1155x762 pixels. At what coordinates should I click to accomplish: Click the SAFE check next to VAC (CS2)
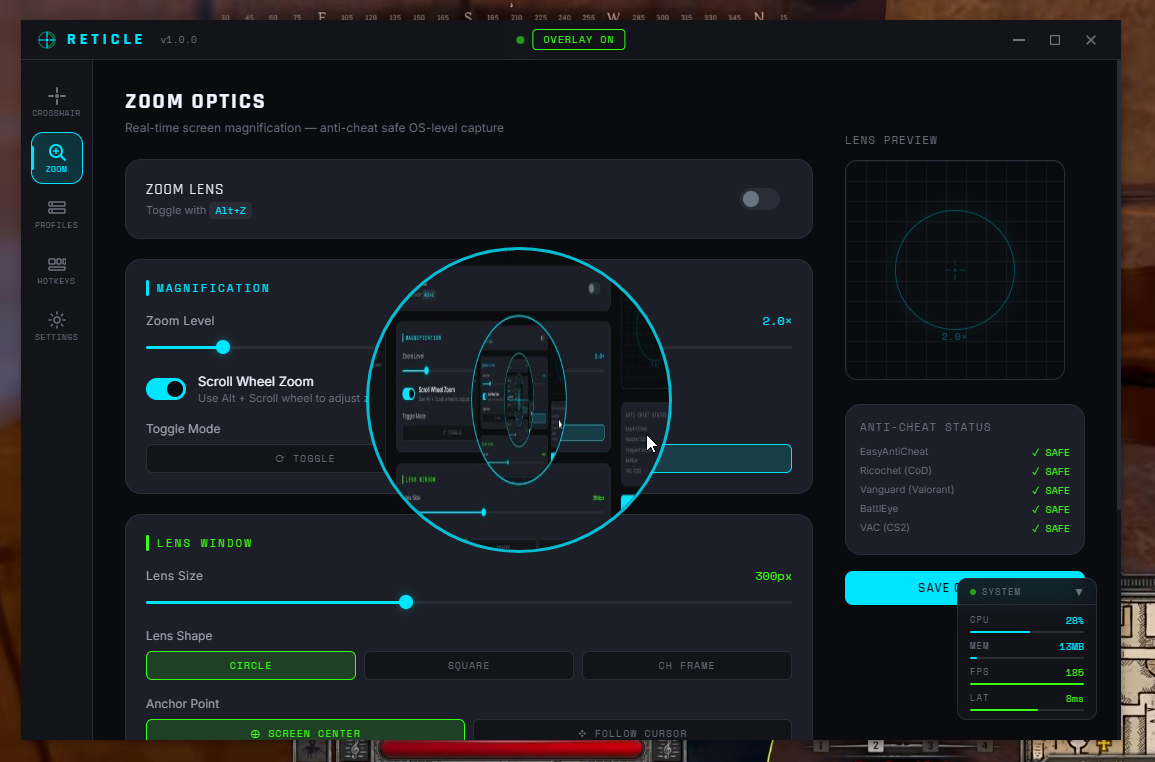tap(1051, 528)
